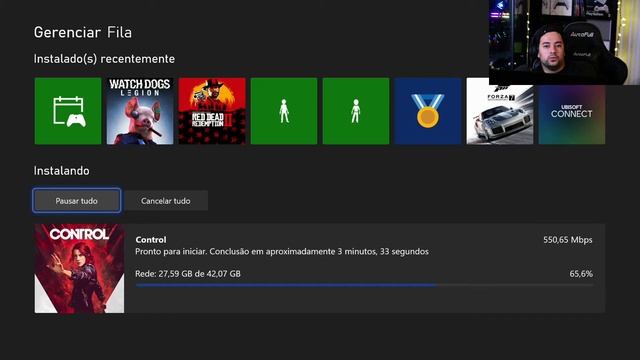Click the Instalado(s) recentemente heading
Image resolution: width=640 pixels, height=360 pixels.
click(x=104, y=59)
